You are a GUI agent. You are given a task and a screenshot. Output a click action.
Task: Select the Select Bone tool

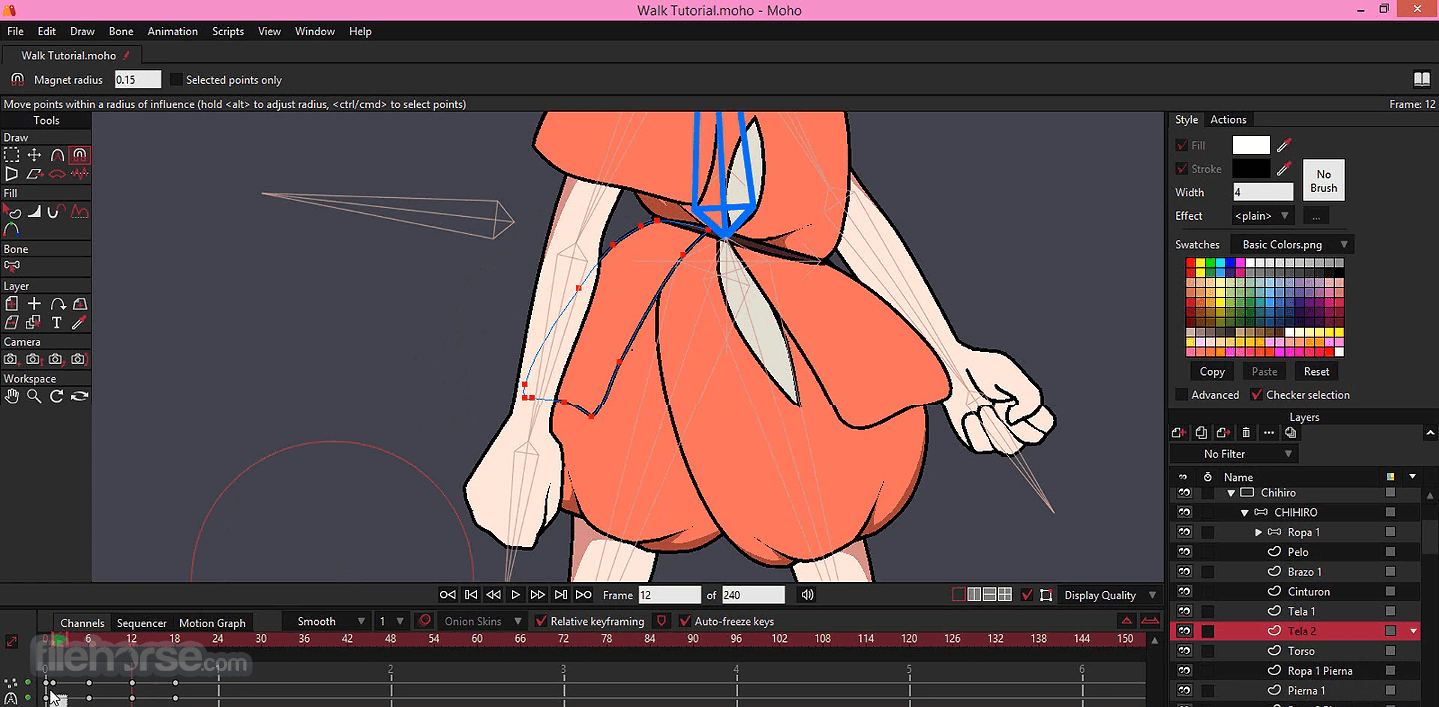(x=11, y=267)
